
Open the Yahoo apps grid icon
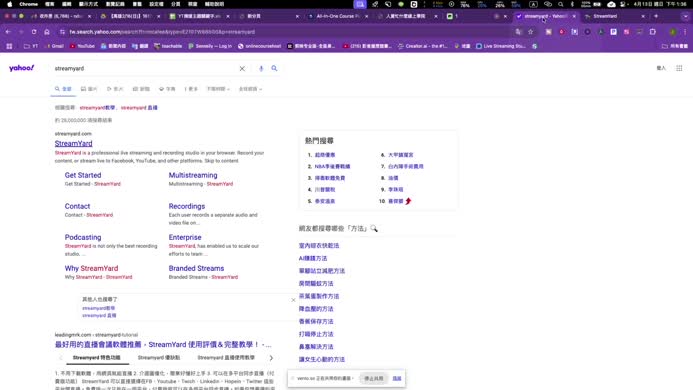pos(679,68)
